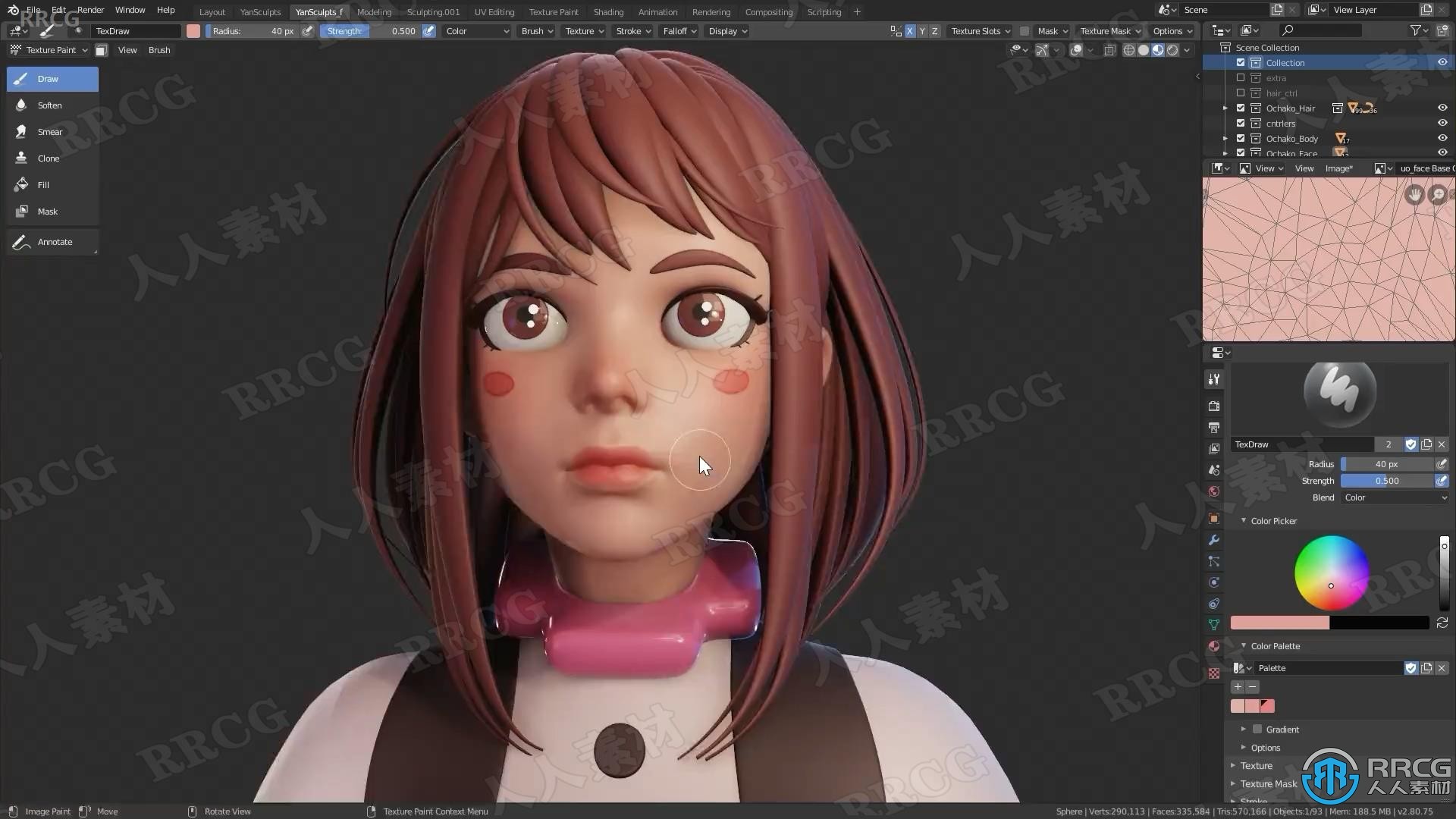Image resolution: width=1456 pixels, height=819 pixels.
Task: Open the Object Constraints properties tab
Action: 1214,604
